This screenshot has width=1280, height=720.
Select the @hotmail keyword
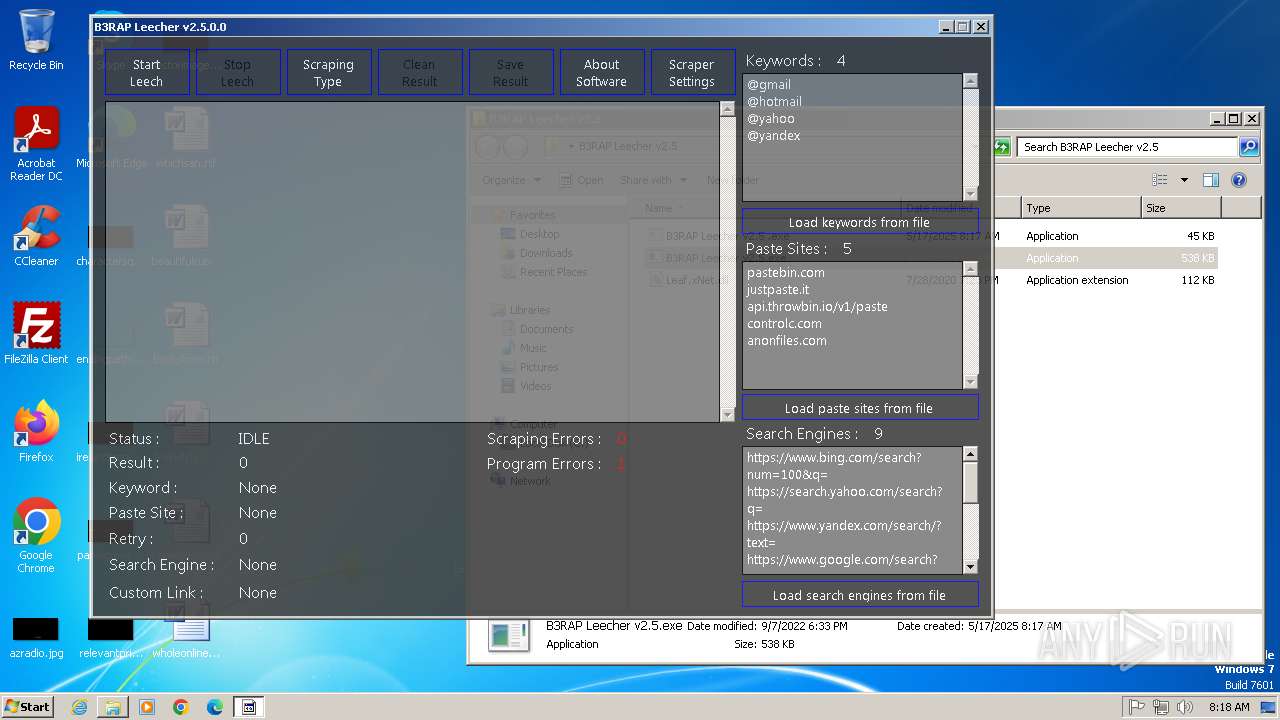774,102
